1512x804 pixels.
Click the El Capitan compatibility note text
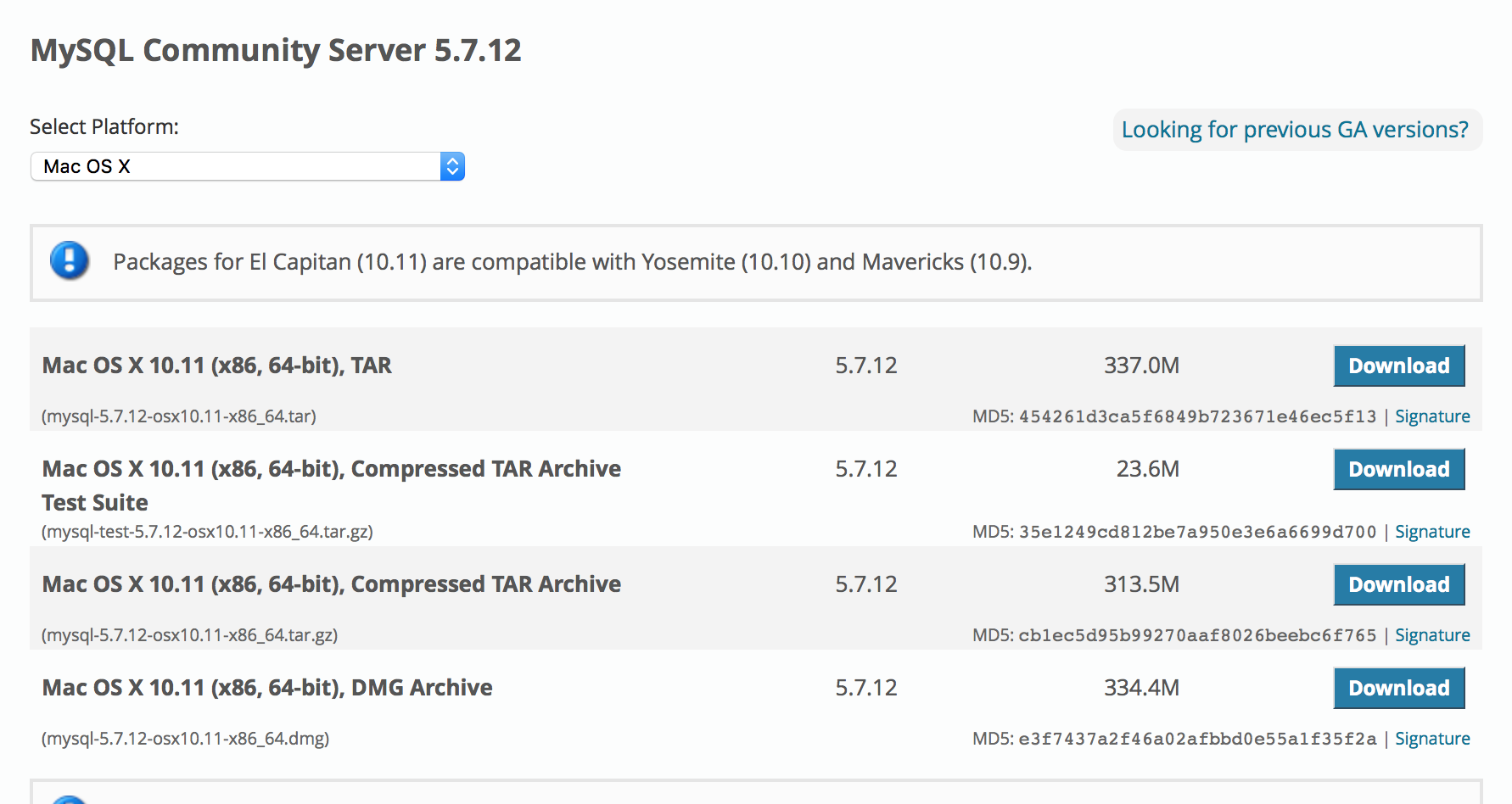[x=573, y=262]
